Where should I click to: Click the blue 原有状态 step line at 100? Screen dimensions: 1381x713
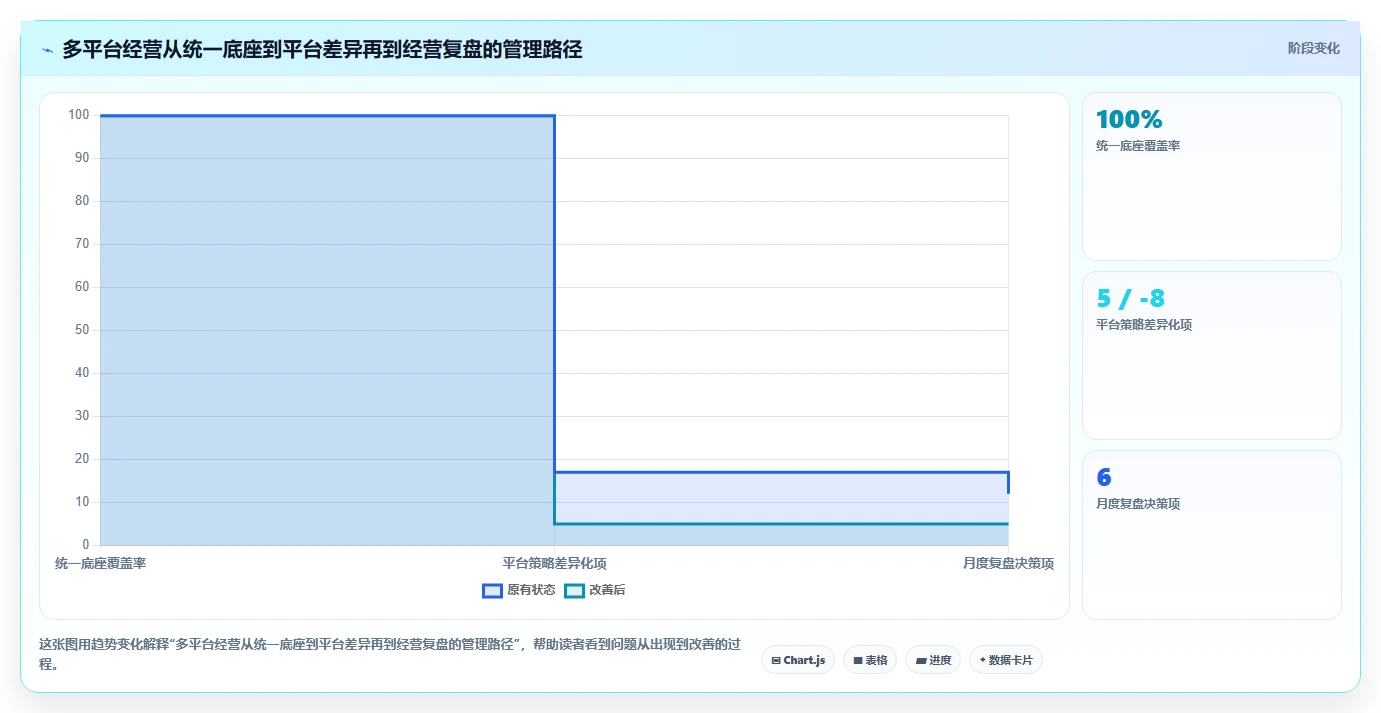tap(327, 116)
